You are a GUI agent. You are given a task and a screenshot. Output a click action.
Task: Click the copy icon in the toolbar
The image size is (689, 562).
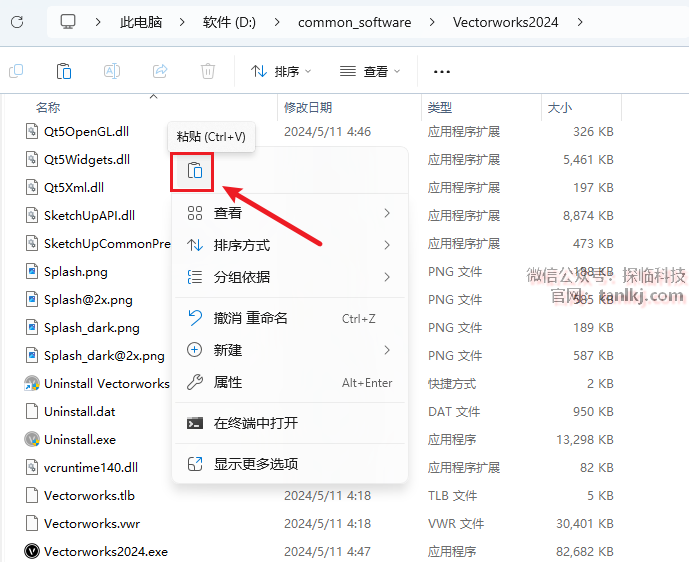click(x=16, y=71)
